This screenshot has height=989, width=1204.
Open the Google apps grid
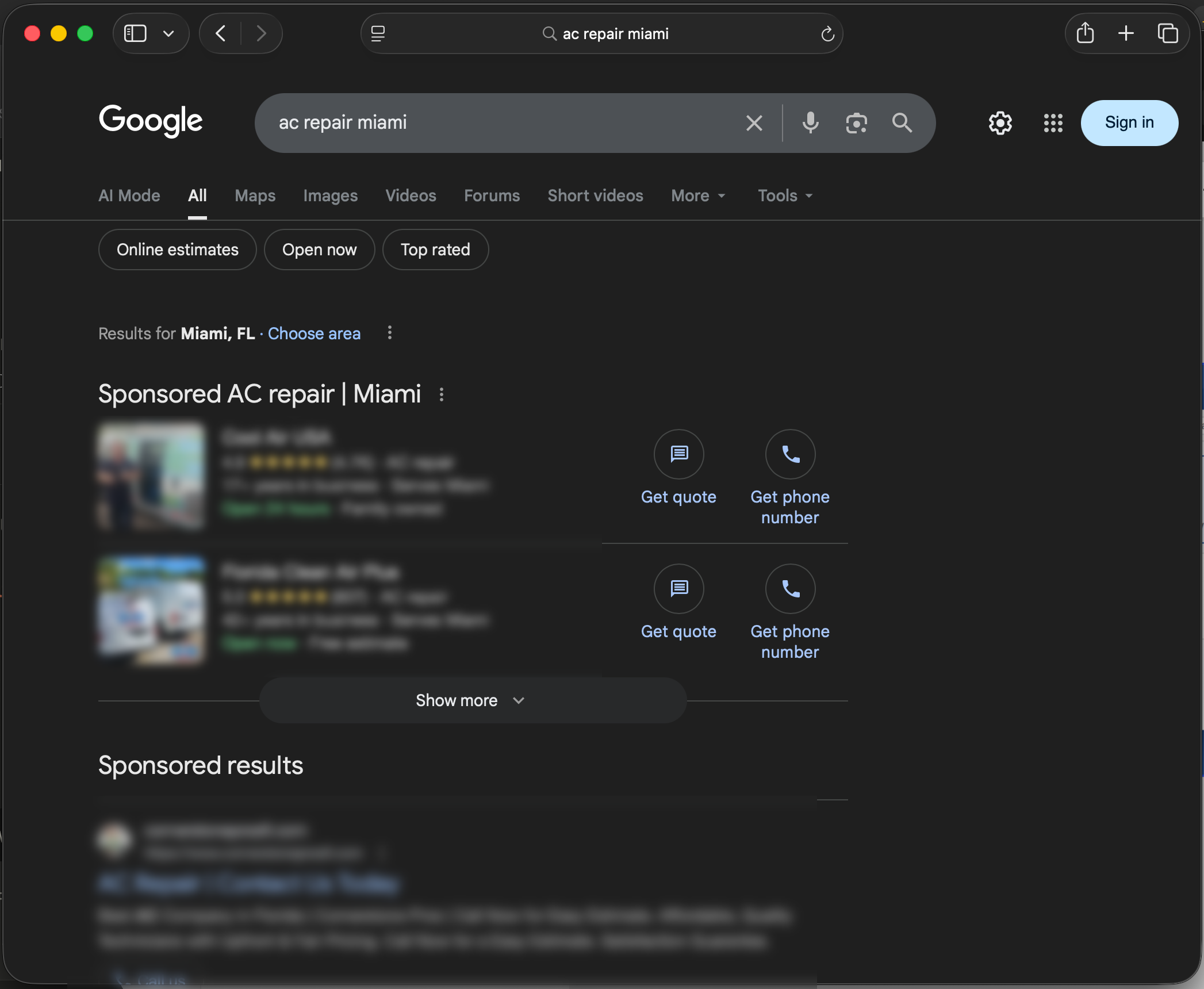tap(1053, 122)
